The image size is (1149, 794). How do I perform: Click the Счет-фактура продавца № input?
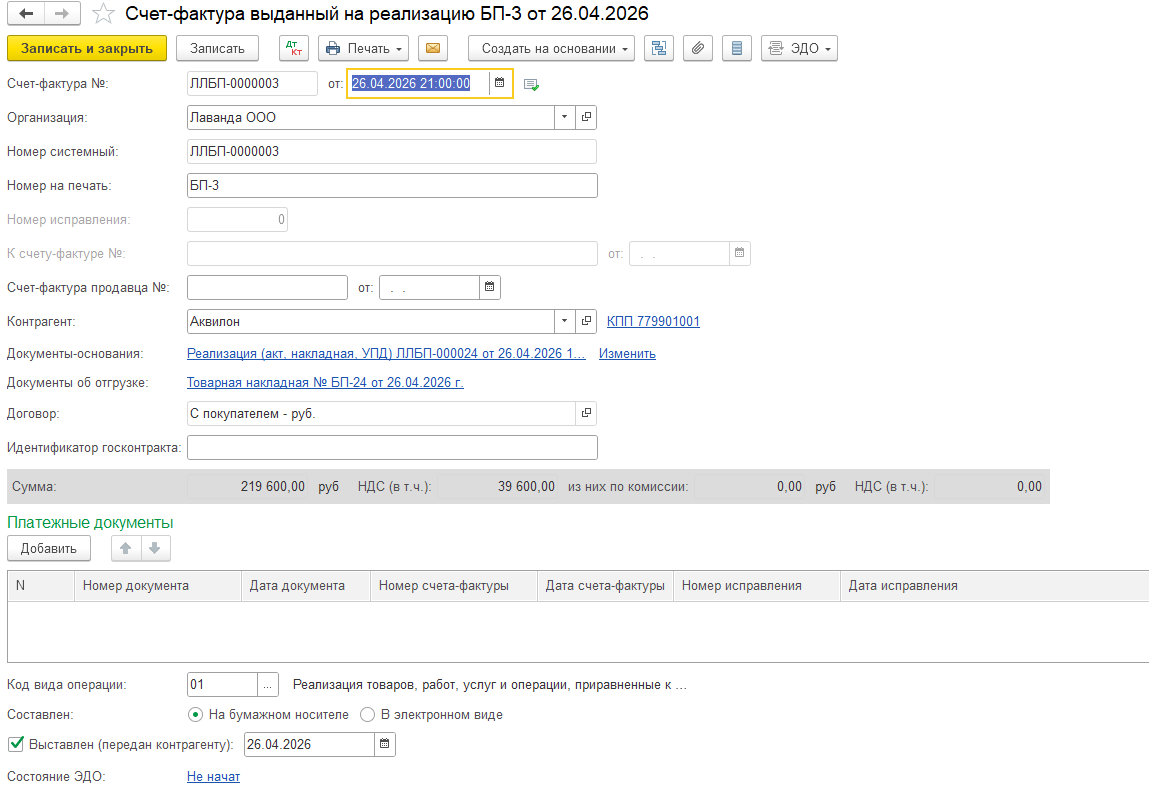(267, 287)
